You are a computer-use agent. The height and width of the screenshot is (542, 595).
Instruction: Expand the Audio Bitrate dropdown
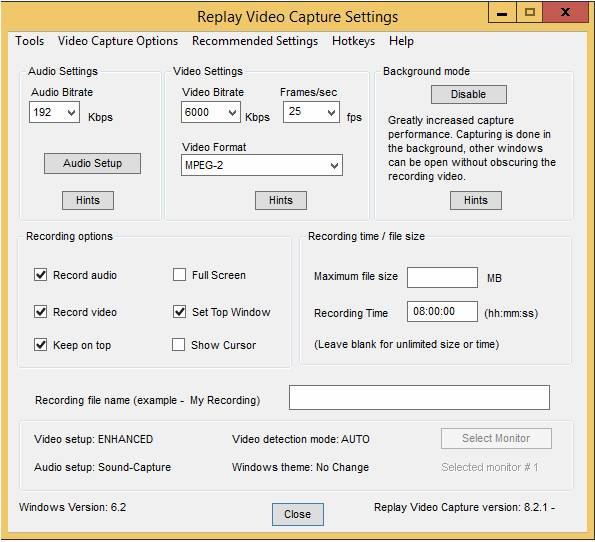click(54, 112)
